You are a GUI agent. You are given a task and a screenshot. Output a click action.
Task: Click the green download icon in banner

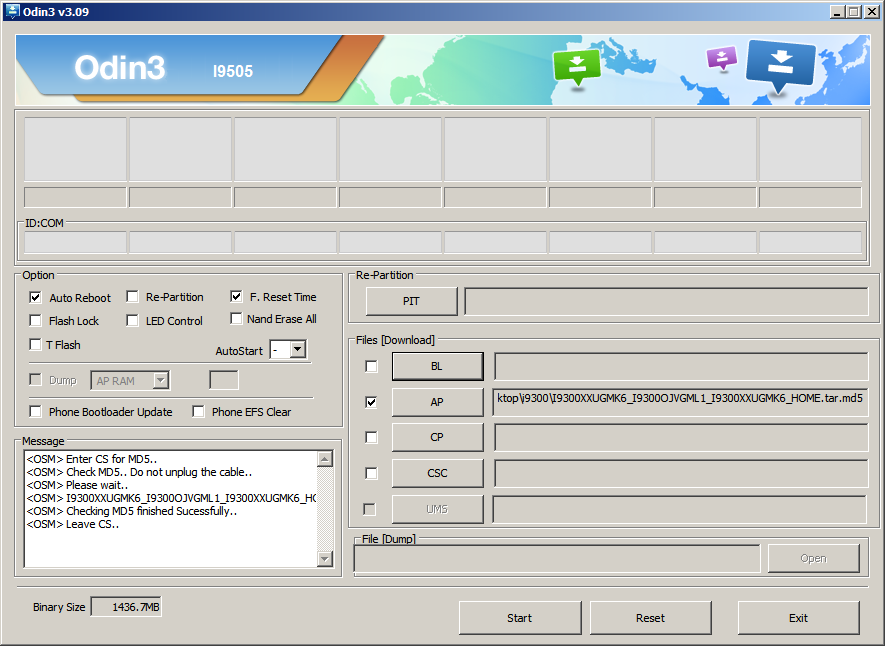576,66
